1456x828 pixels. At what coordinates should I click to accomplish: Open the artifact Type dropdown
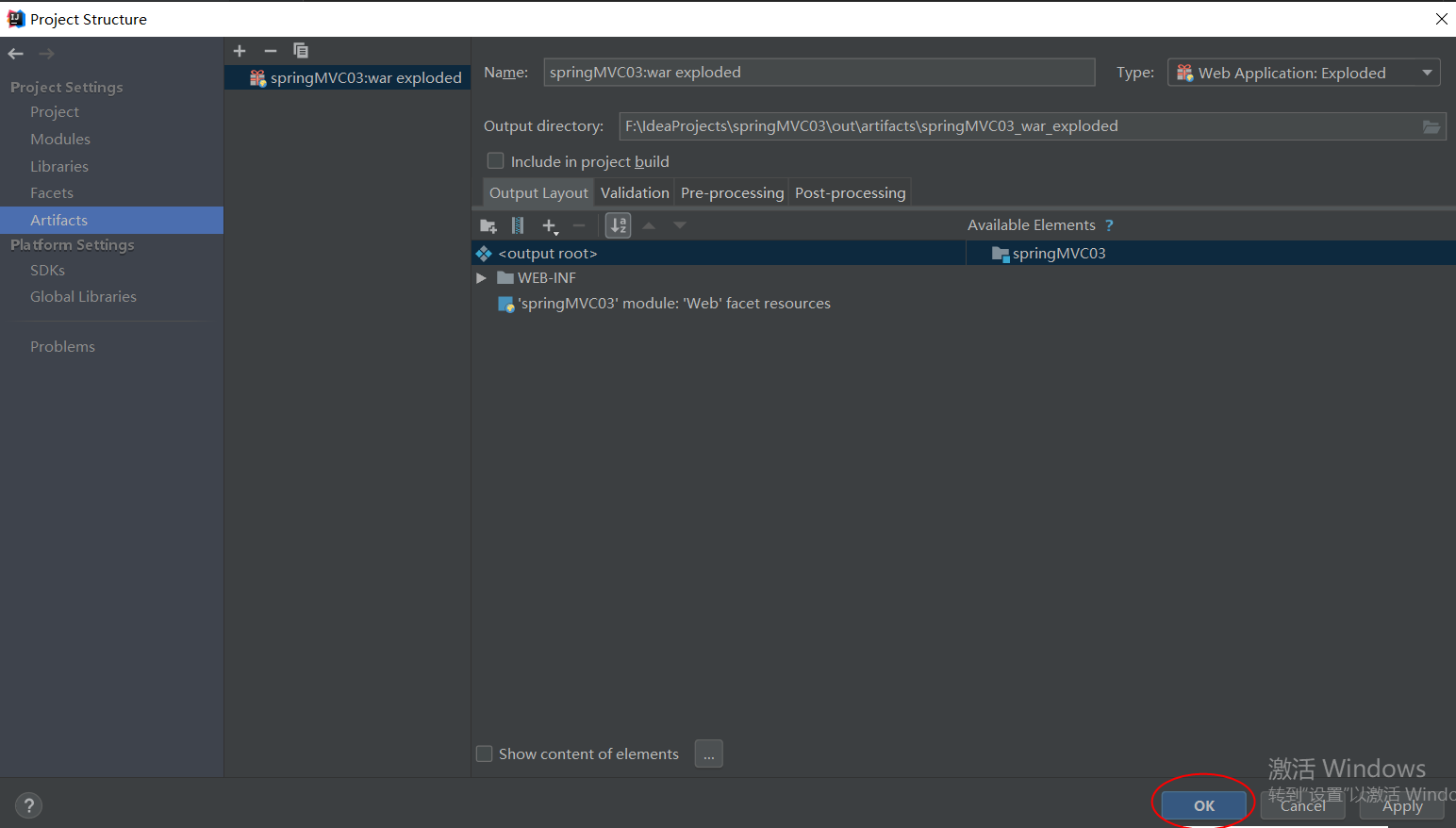[1304, 73]
